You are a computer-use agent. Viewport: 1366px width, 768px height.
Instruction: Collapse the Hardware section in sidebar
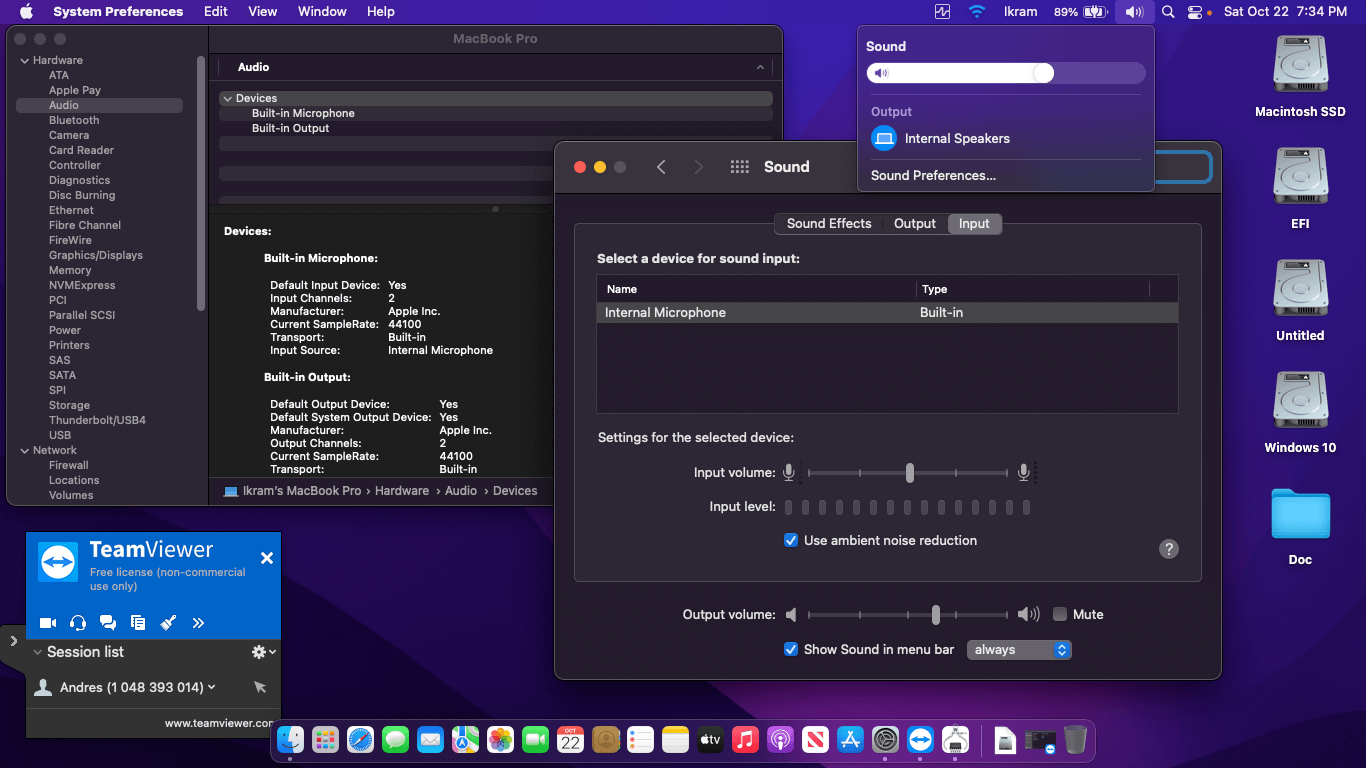tap(24, 61)
